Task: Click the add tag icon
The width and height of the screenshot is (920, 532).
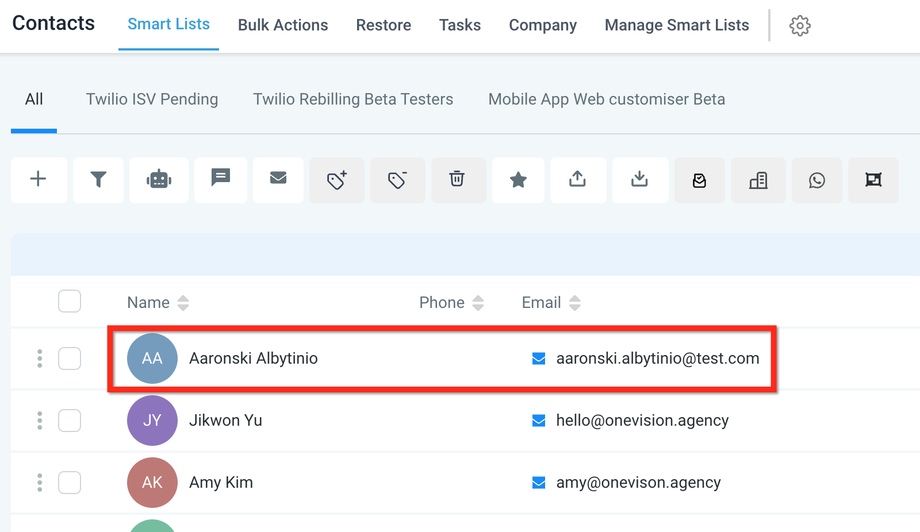Action: tap(337, 180)
